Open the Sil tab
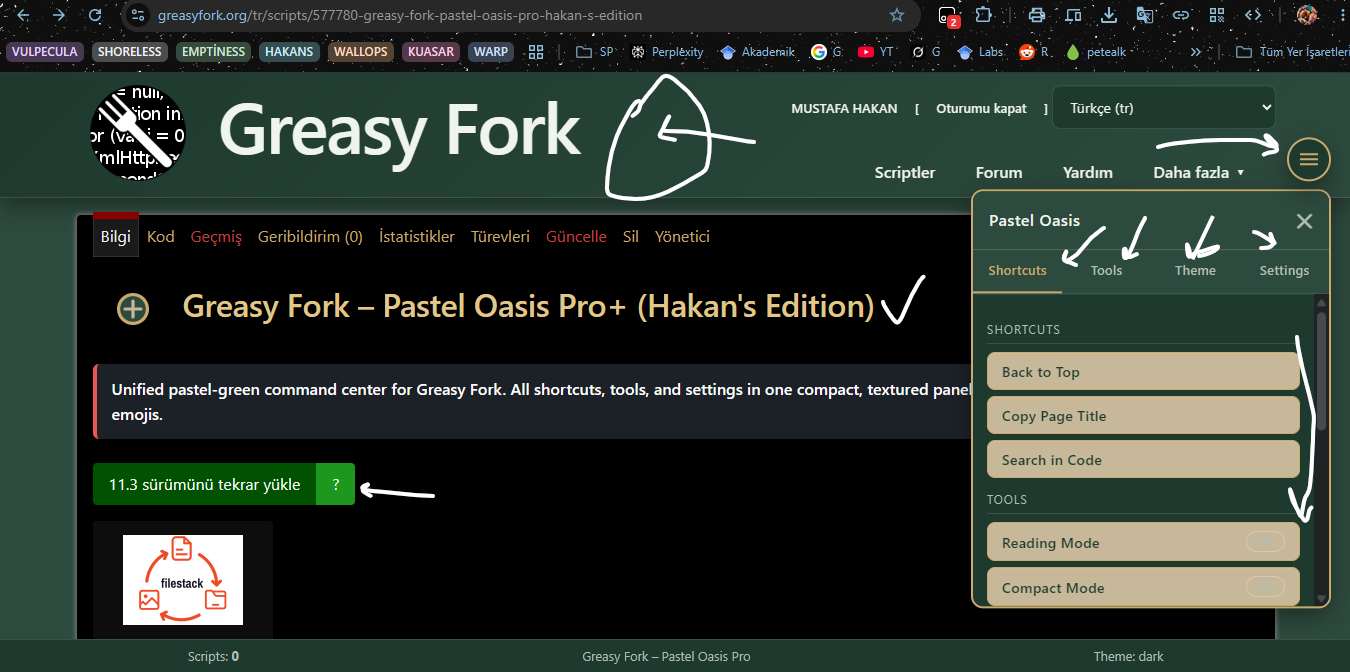This screenshot has height=672, width=1350. pos(631,236)
